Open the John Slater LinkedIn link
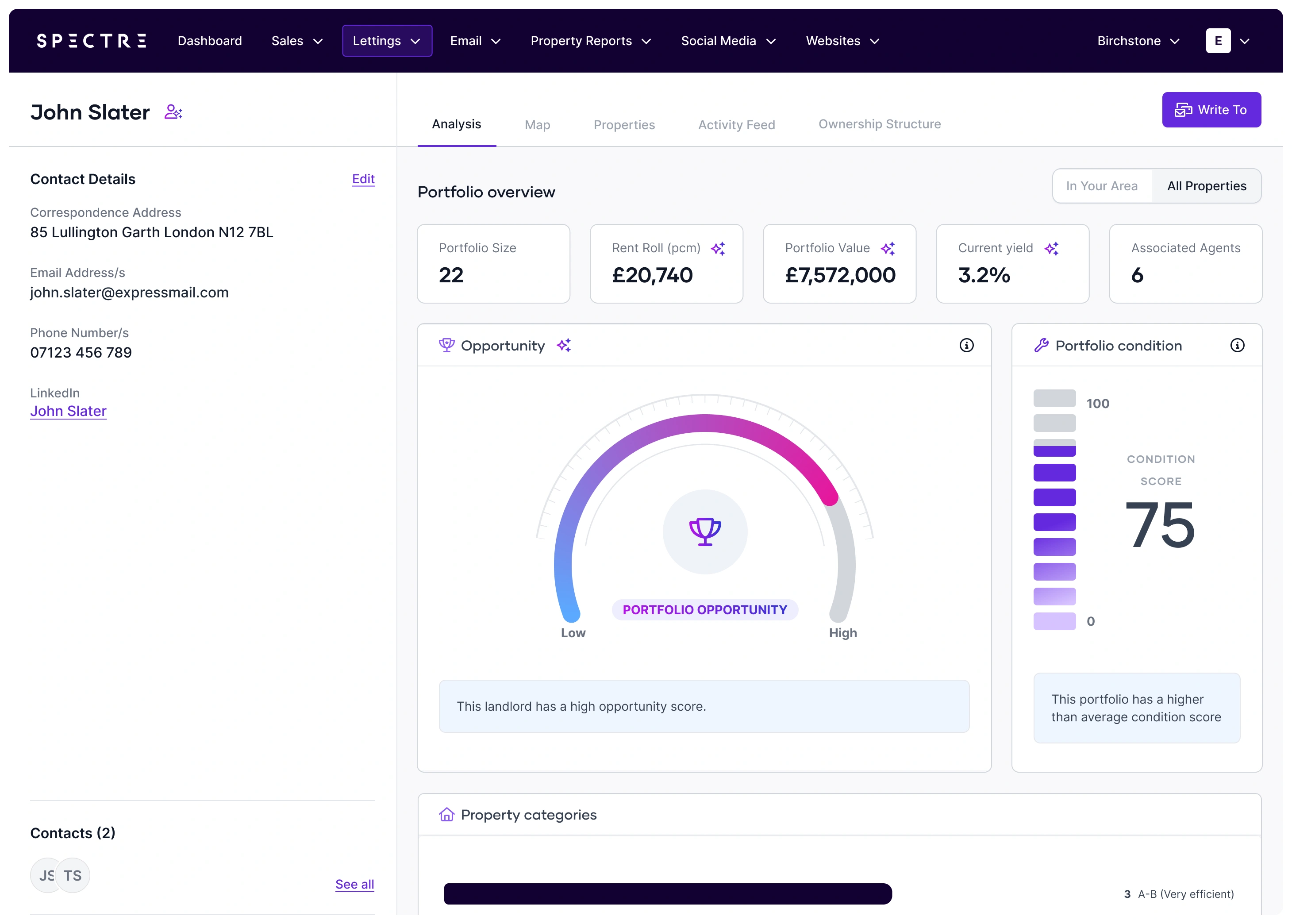The width and height of the screenshot is (1292, 924). pyautogui.click(x=68, y=411)
